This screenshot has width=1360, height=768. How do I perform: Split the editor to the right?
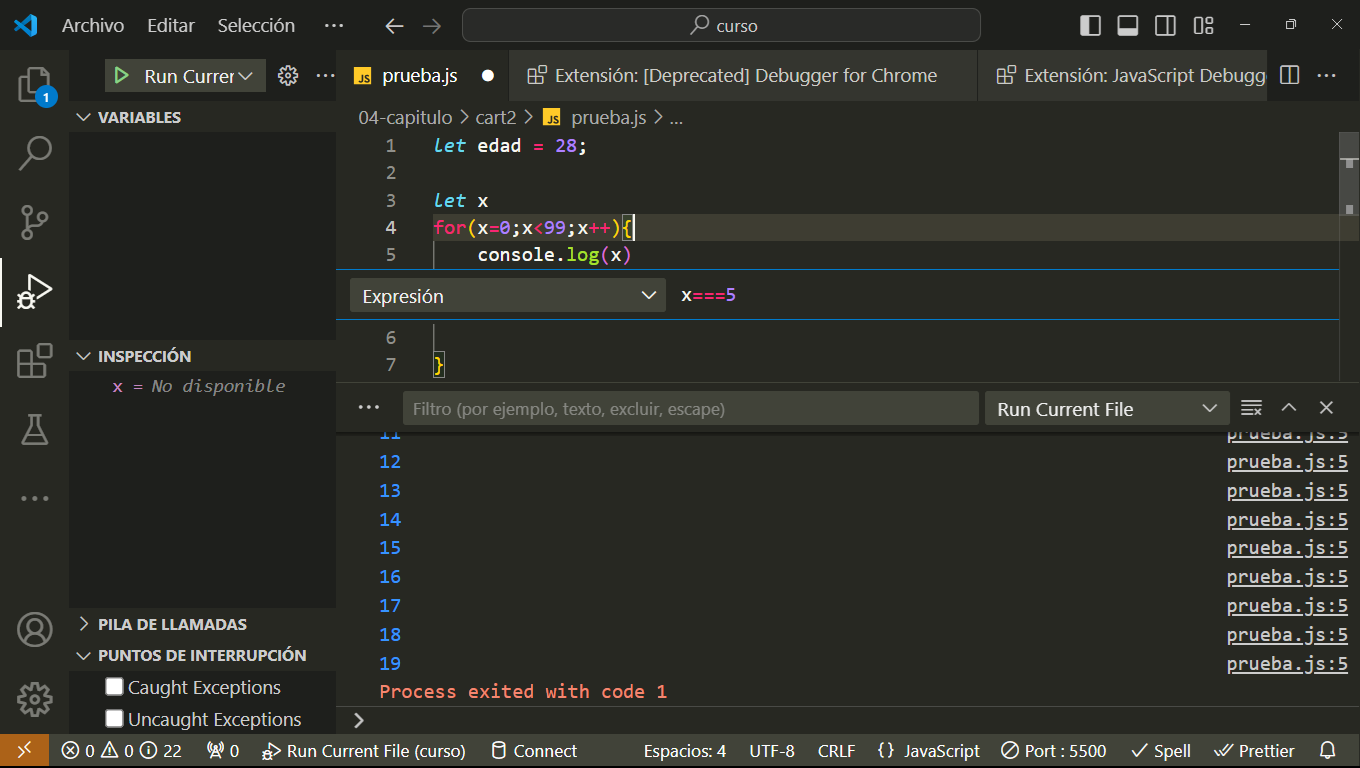pos(1290,75)
